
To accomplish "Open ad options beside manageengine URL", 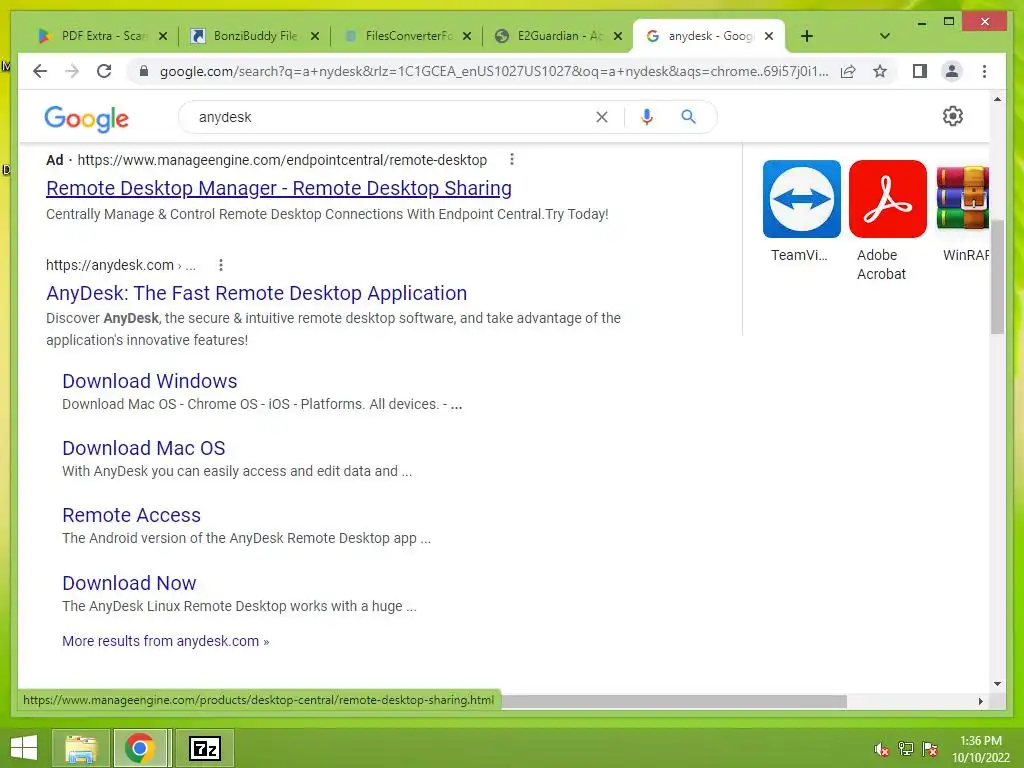I will [512, 159].
